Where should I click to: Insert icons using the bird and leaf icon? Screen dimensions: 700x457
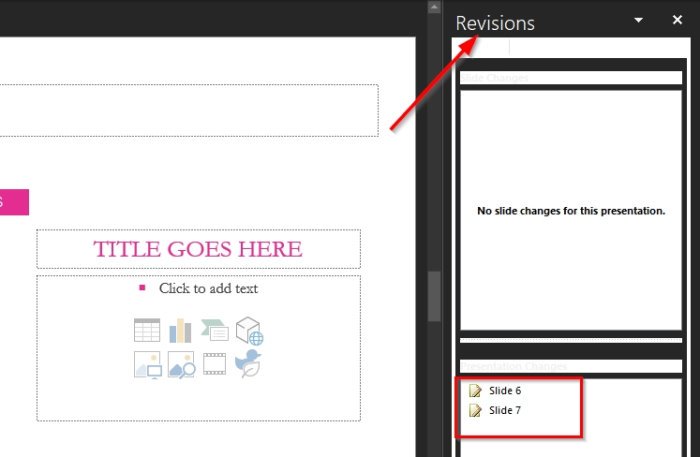click(248, 363)
